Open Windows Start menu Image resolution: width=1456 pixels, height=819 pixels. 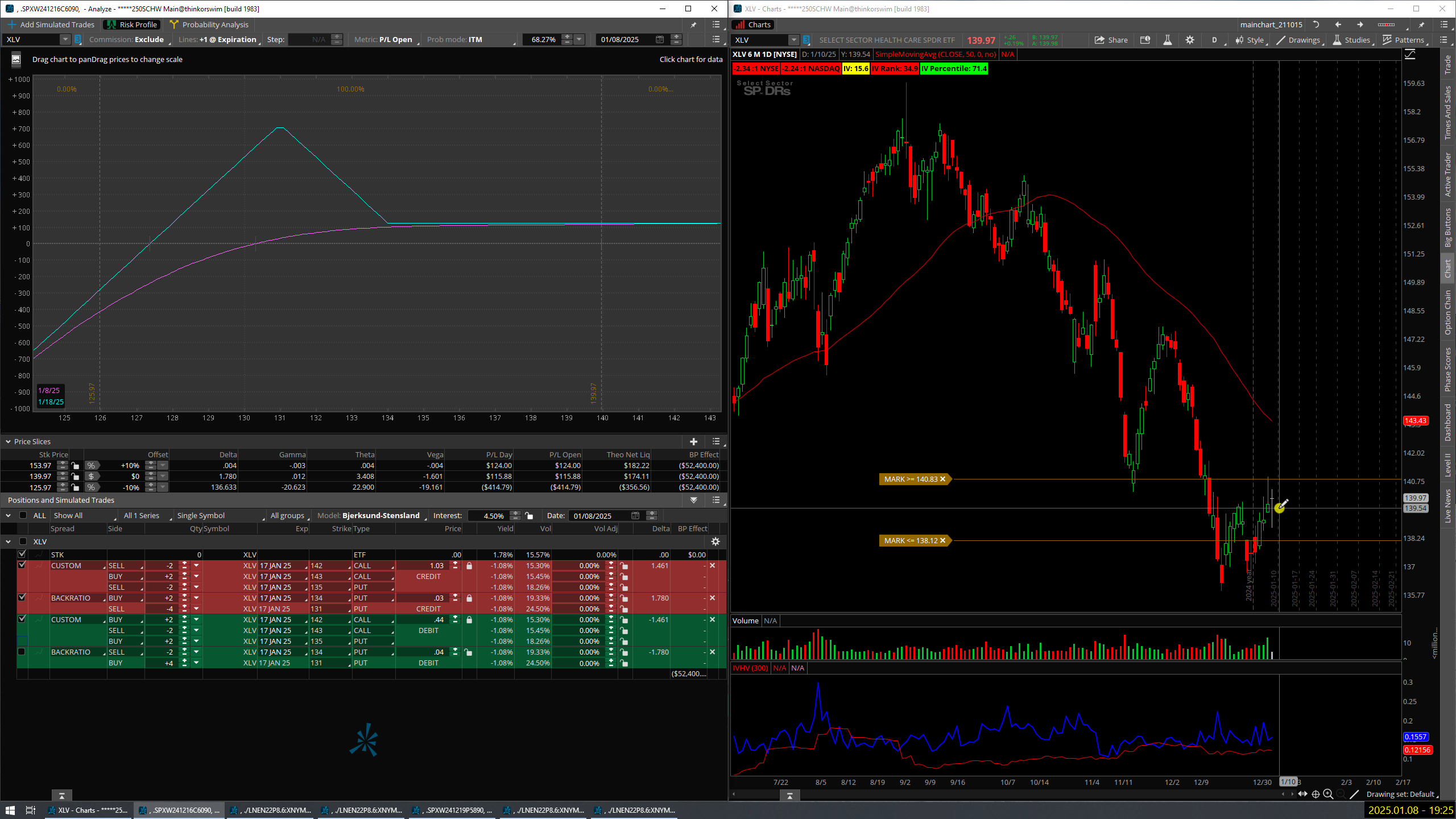pyautogui.click(x=10, y=810)
